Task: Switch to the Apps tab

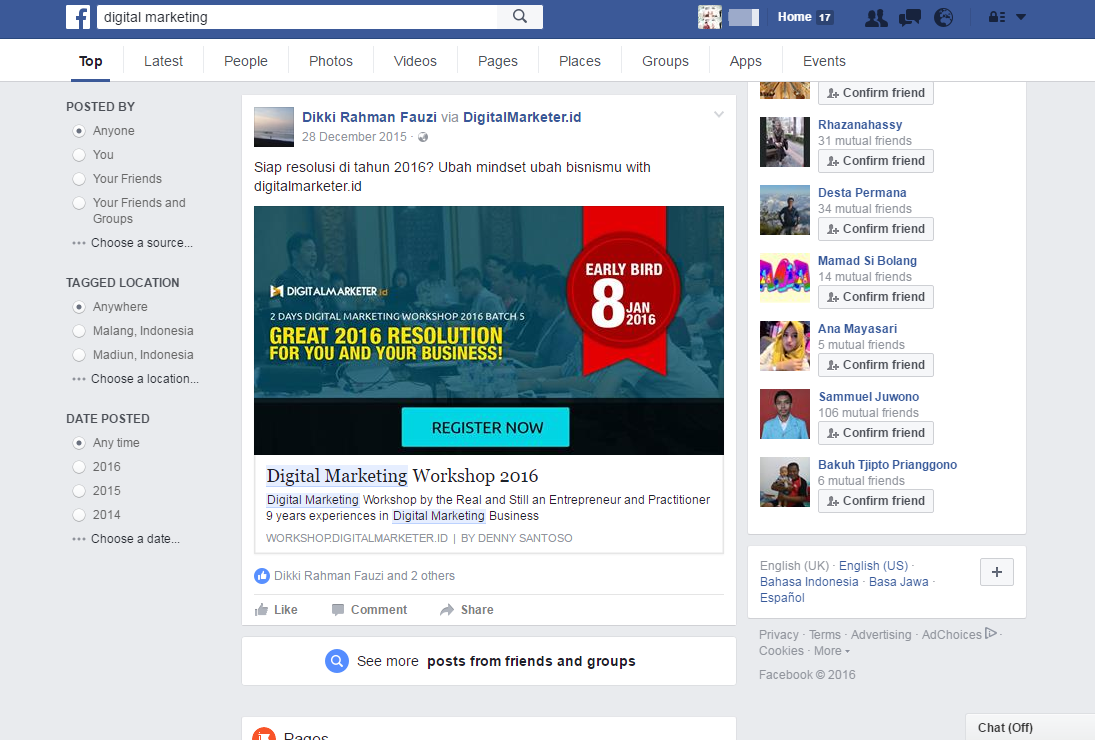Action: (746, 61)
